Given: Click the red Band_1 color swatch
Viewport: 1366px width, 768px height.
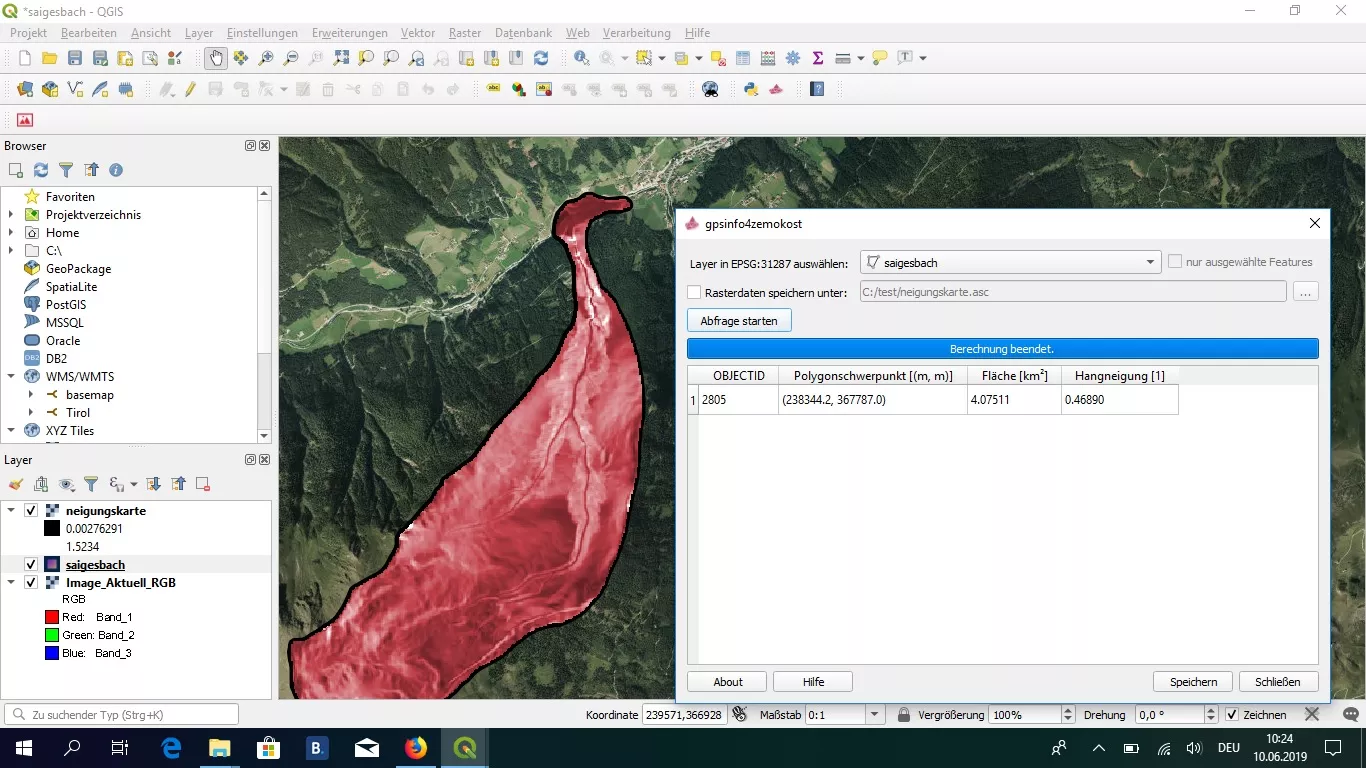Looking at the screenshot, I should pyautogui.click(x=52, y=618).
